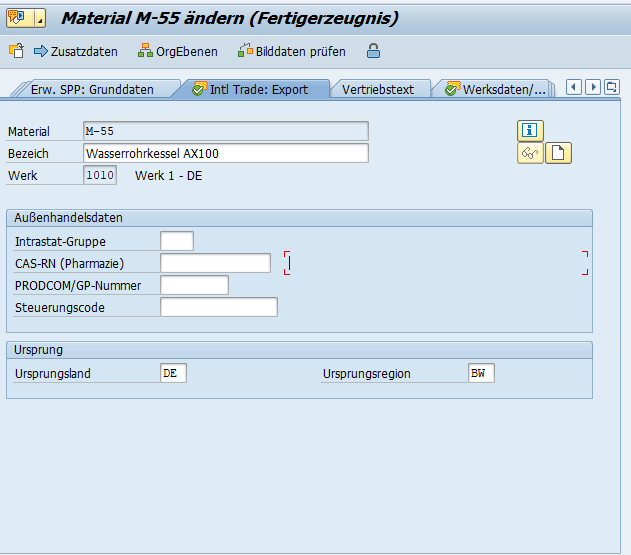Click the Ursprungsland field DE
631x555 pixels.
click(173, 373)
